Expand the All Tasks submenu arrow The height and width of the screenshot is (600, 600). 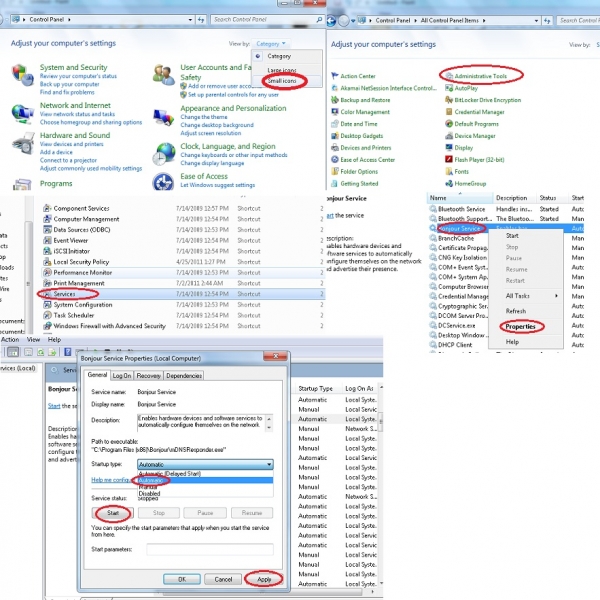click(556, 295)
